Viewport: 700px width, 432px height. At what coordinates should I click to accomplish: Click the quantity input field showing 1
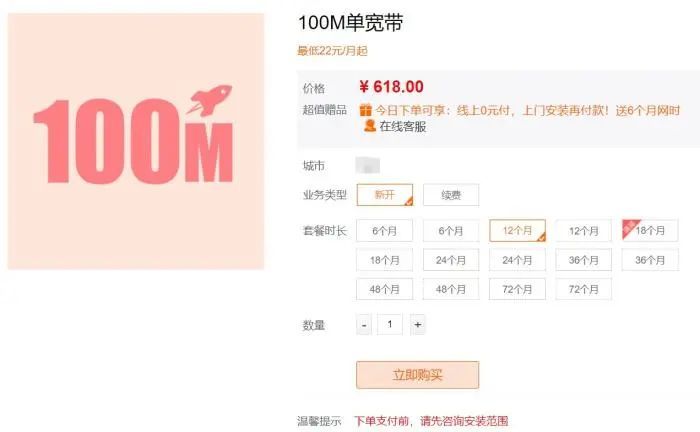pos(390,324)
